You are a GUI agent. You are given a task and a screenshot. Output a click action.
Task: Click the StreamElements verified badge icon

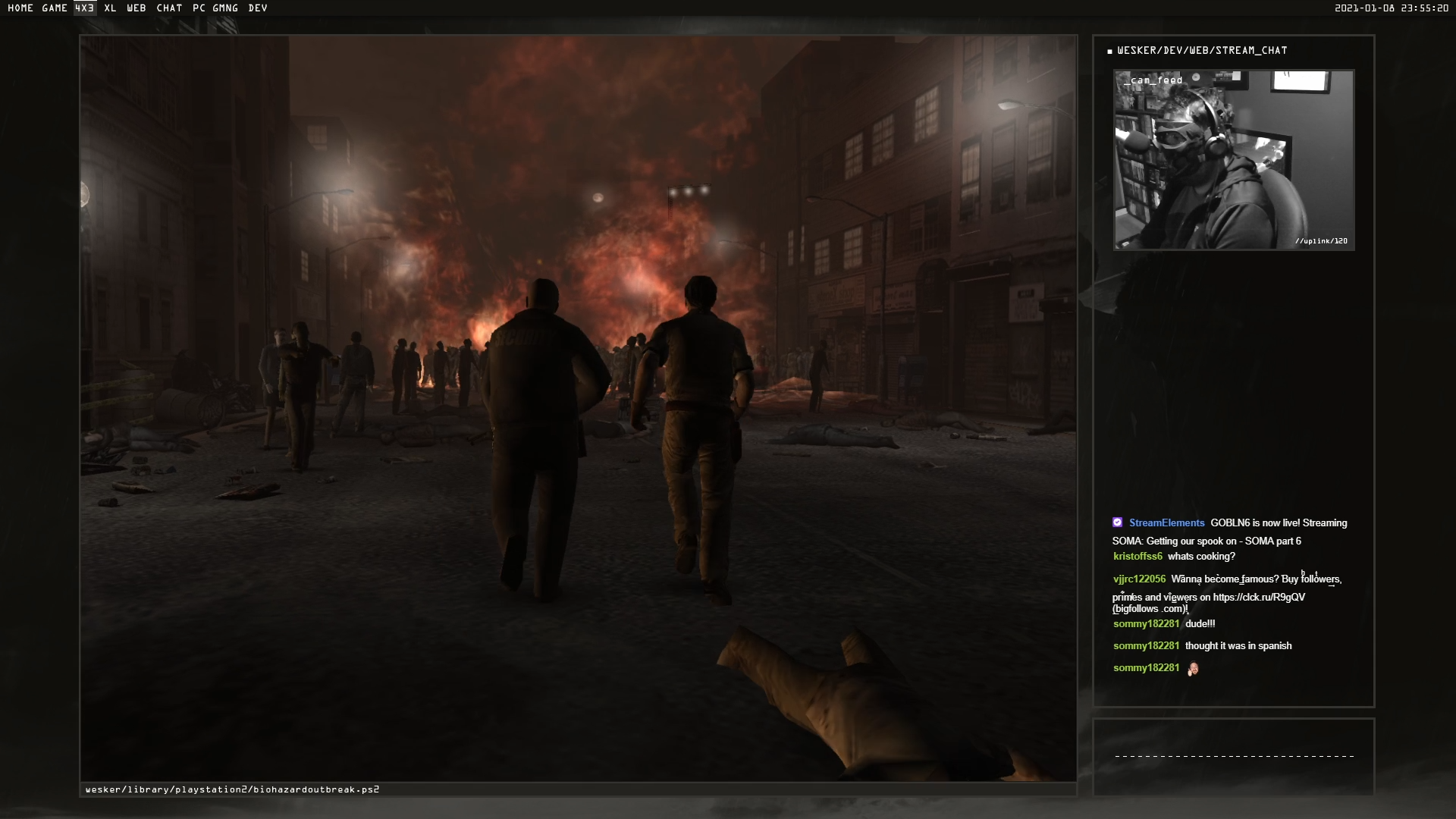pos(1117,522)
